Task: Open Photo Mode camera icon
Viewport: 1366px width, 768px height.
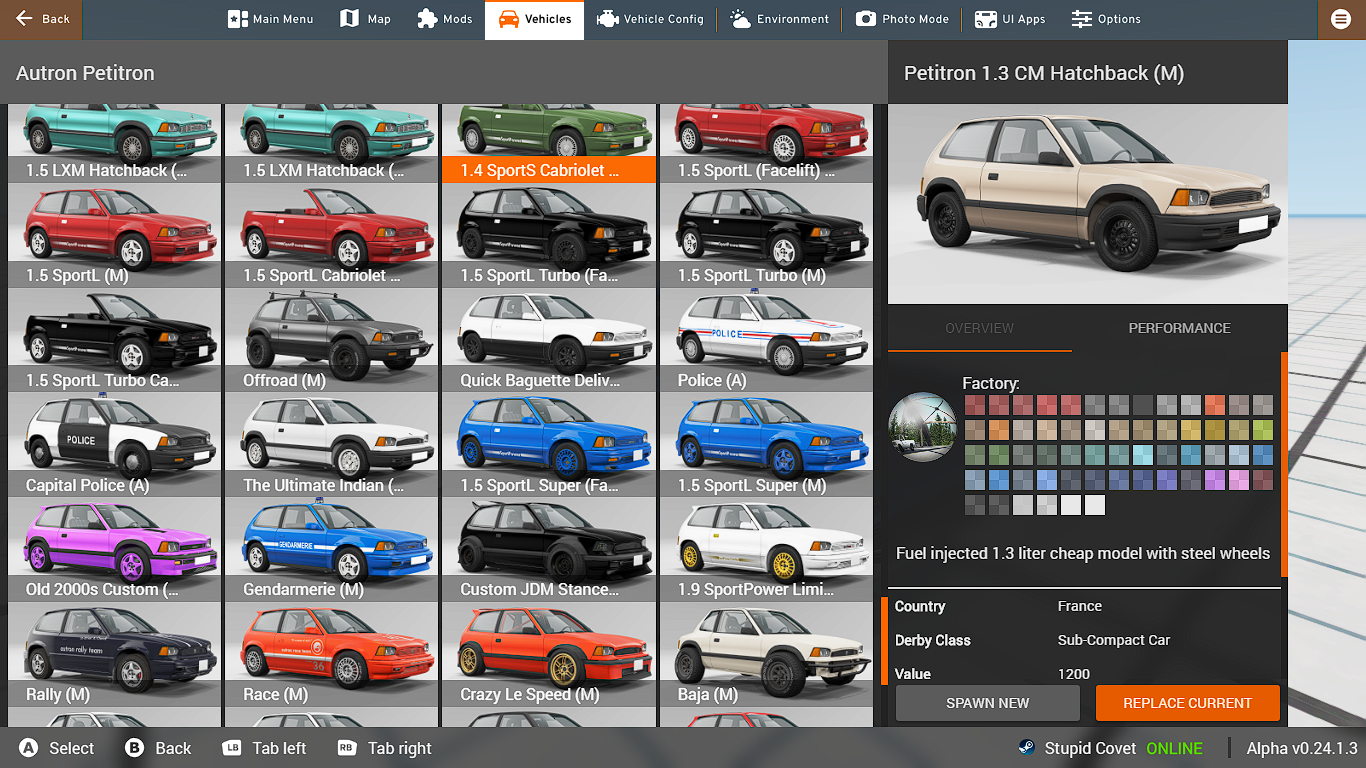Action: click(x=866, y=19)
